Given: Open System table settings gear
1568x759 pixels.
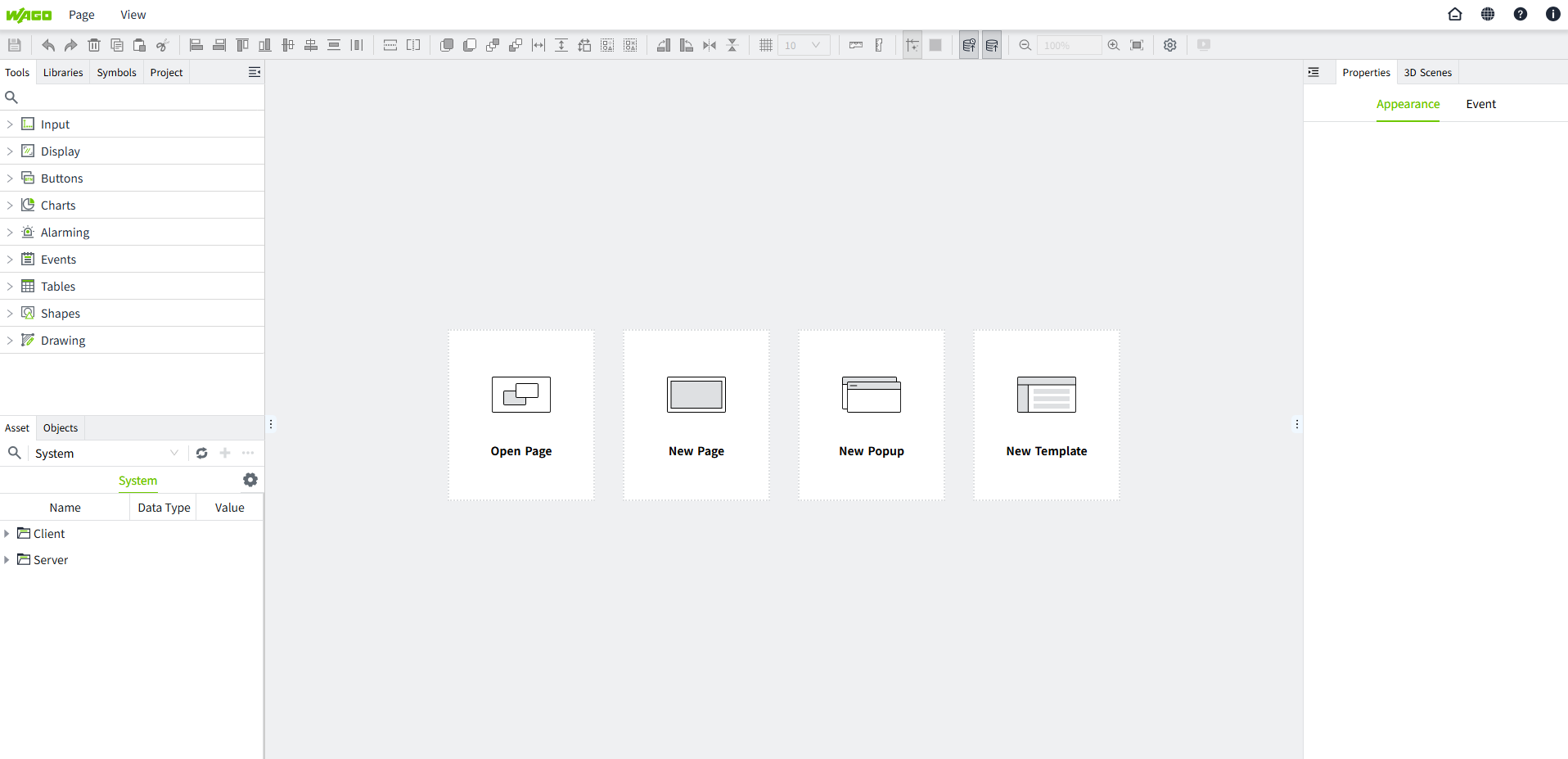Looking at the screenshot, I should tap(250, 480).
